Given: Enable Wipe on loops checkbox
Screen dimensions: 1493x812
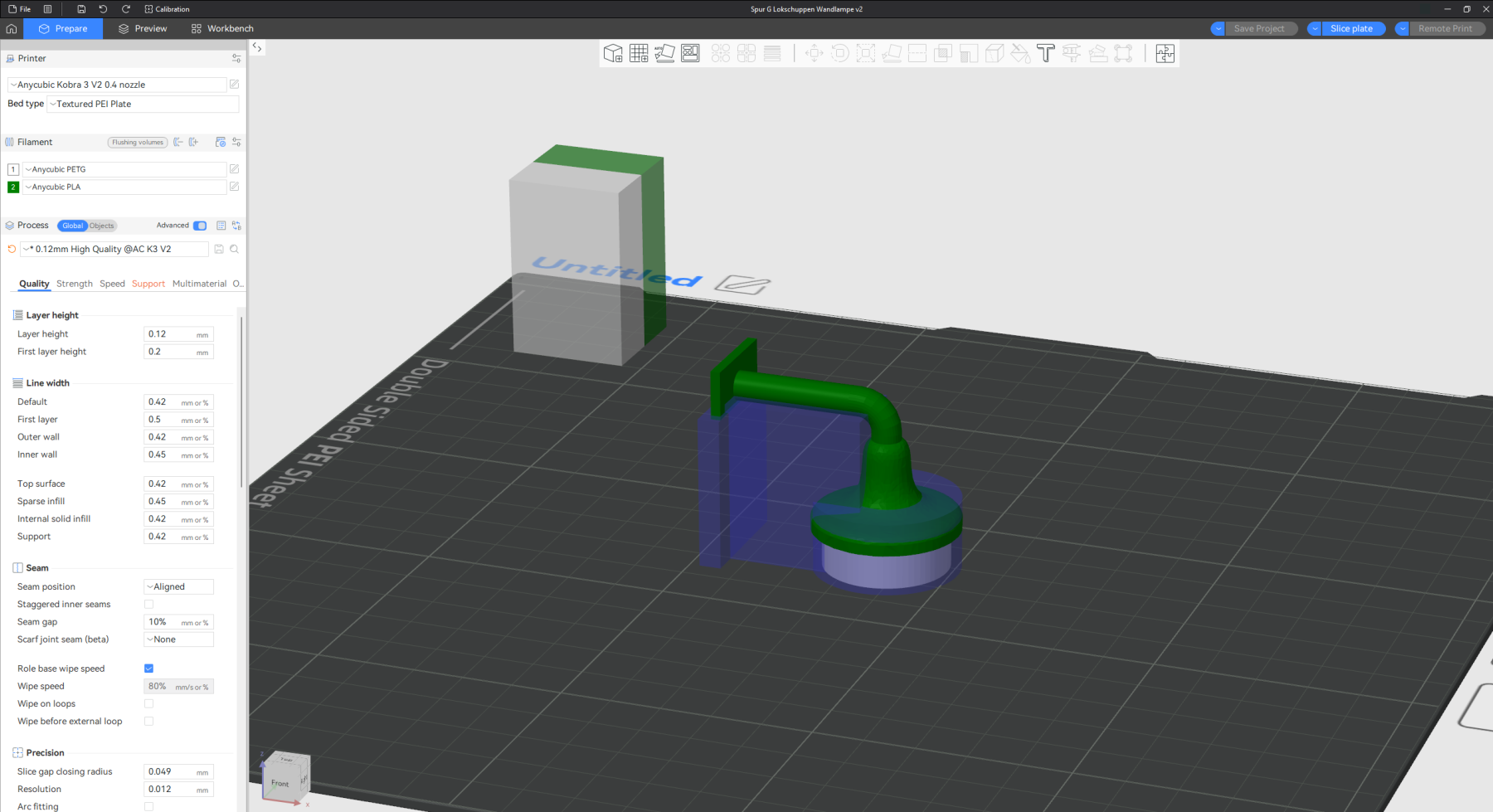Looking at the screenshot, I should point(149,704).
